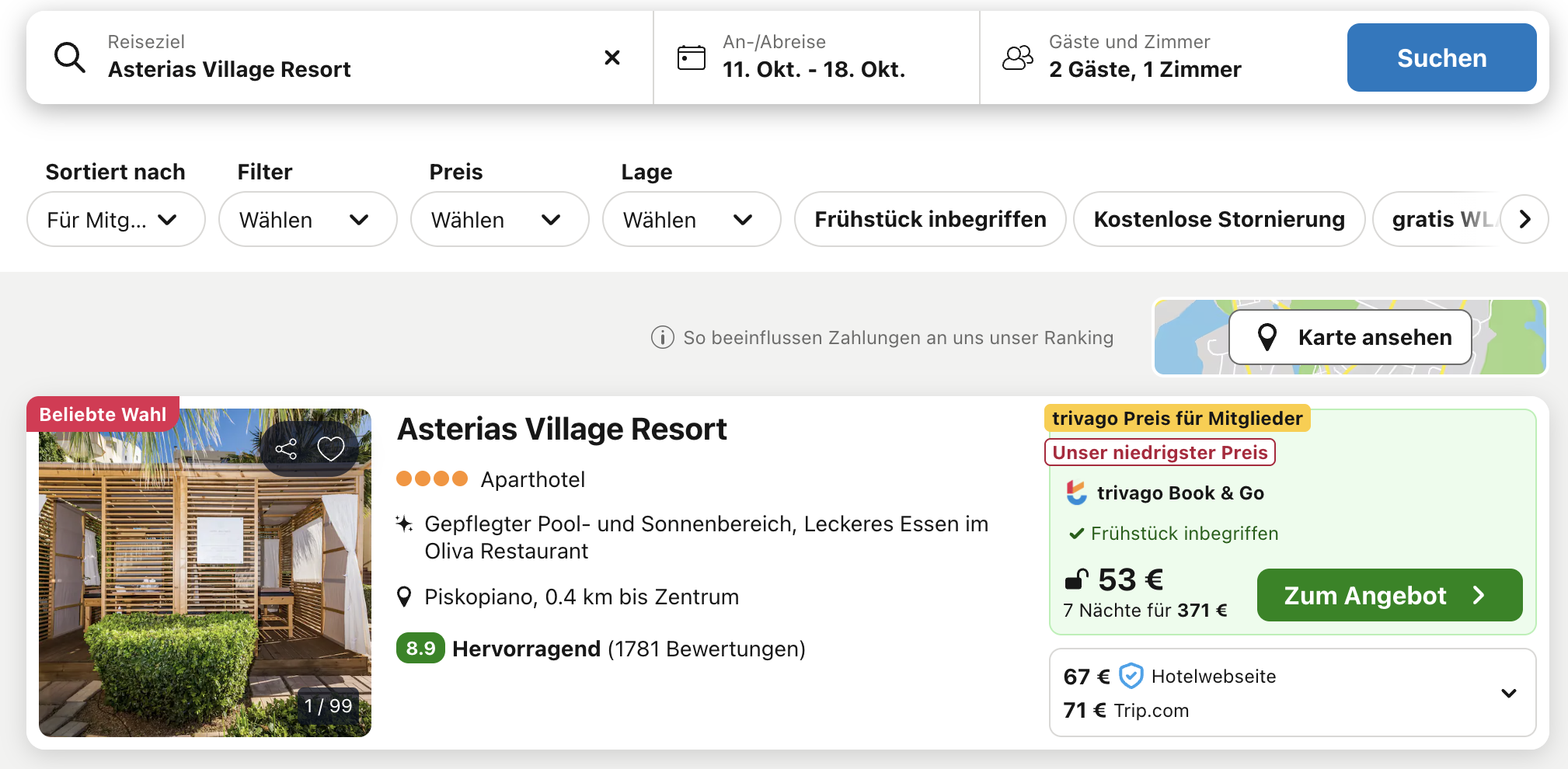Clear the Reiseziel destination field
This screenshot has width=1568, height=769.
click(x=612, y=57)
